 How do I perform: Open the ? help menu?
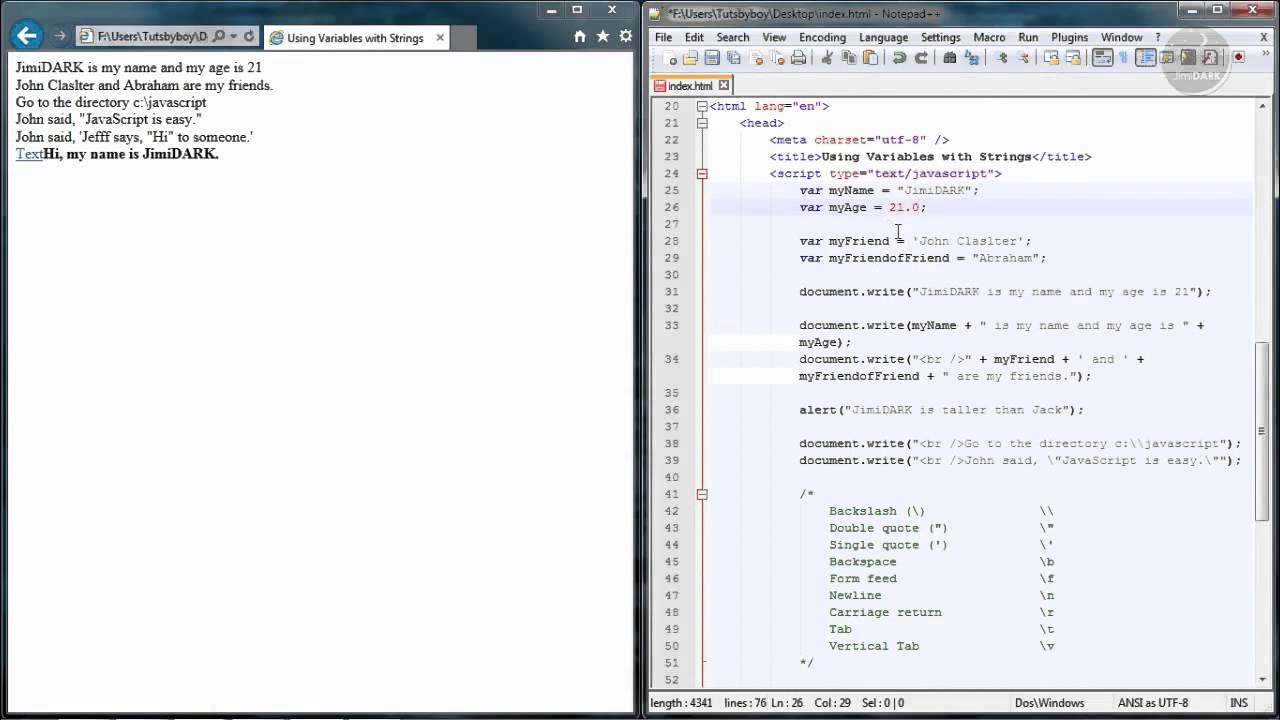click(x=1158, y=37)
